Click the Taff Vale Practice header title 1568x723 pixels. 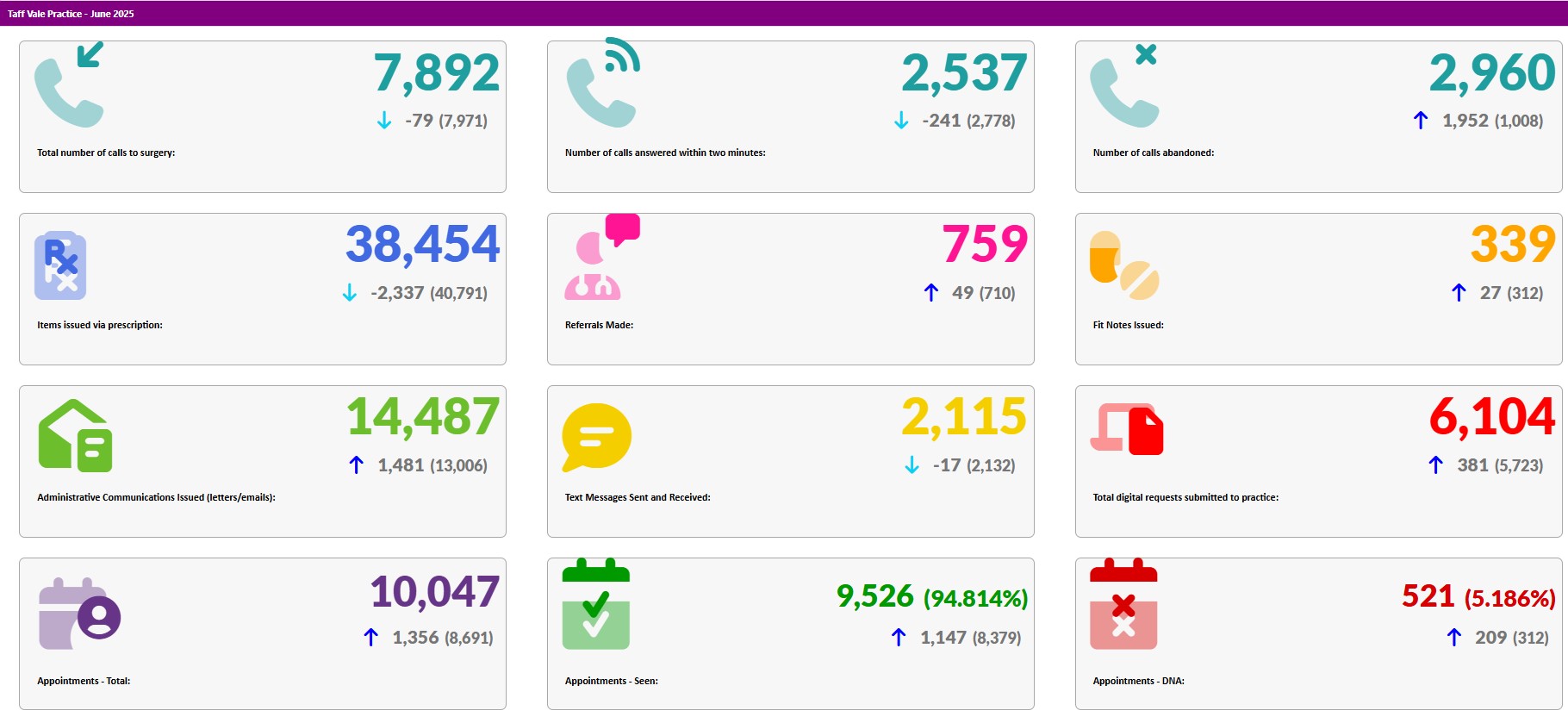tap(71, 14)
